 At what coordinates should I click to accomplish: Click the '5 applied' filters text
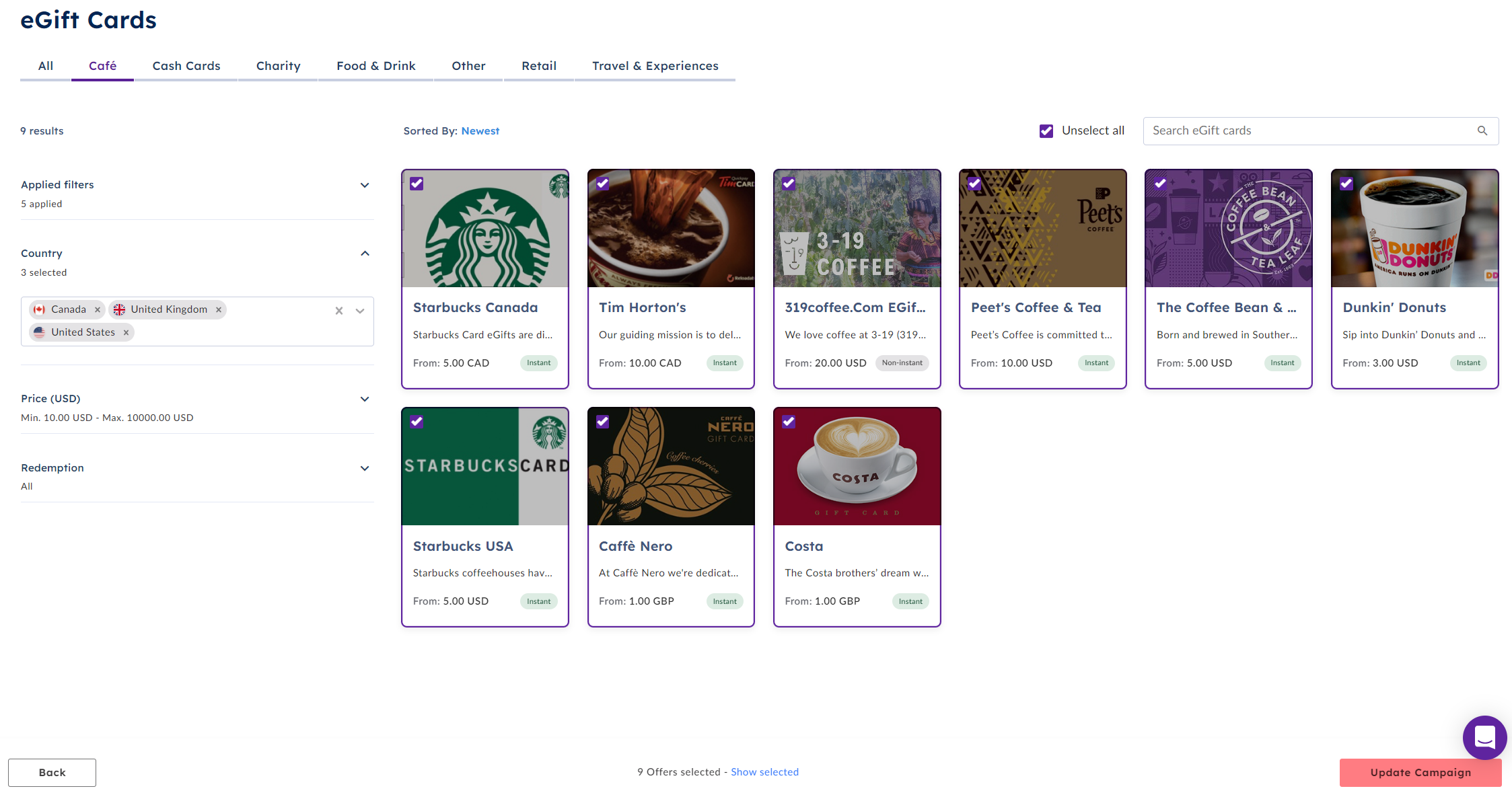(42, 204)
